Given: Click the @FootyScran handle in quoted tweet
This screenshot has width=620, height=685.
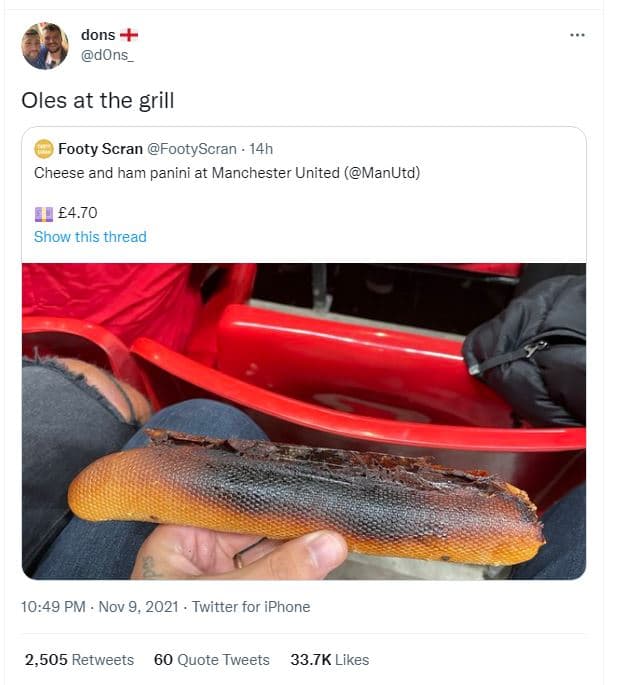Looking at the screenshot, I should 192,149.
